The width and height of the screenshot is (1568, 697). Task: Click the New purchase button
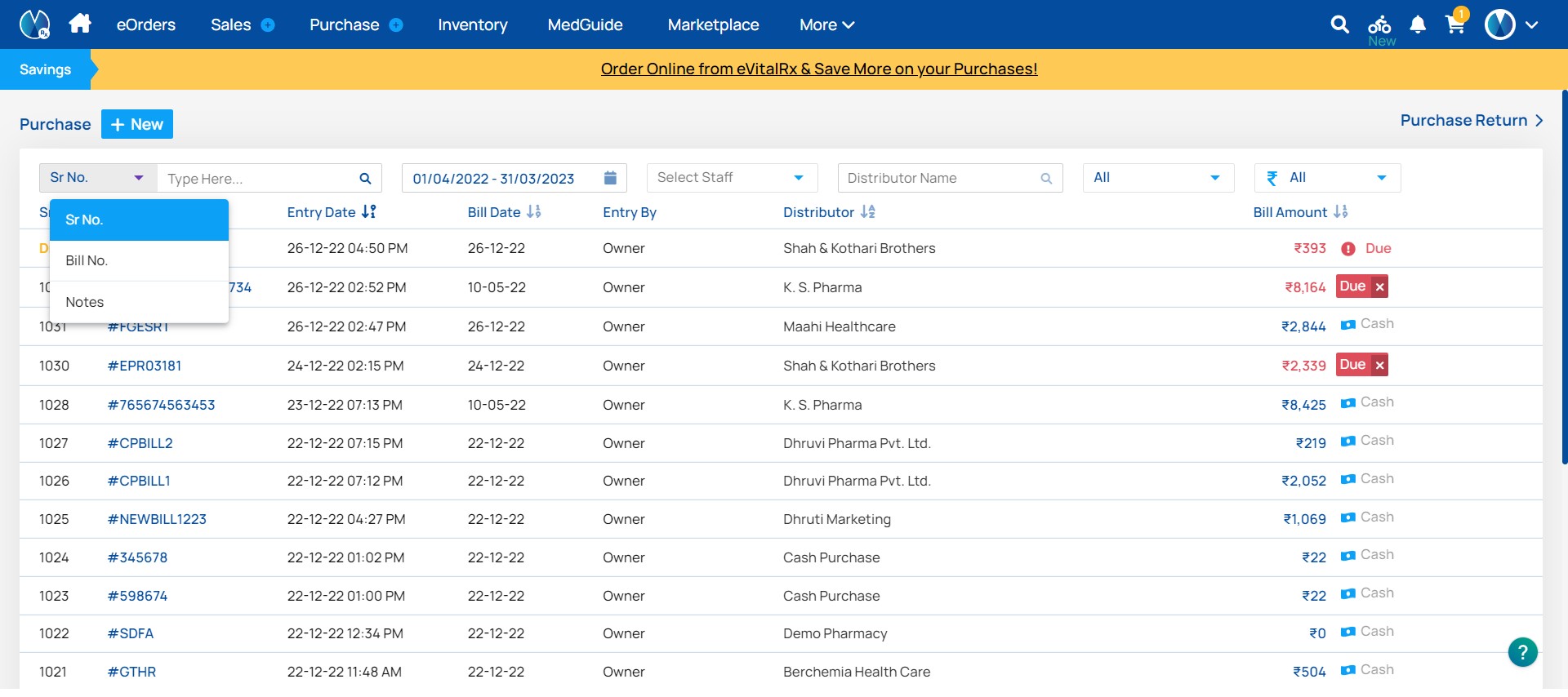[x=137, y=124]
